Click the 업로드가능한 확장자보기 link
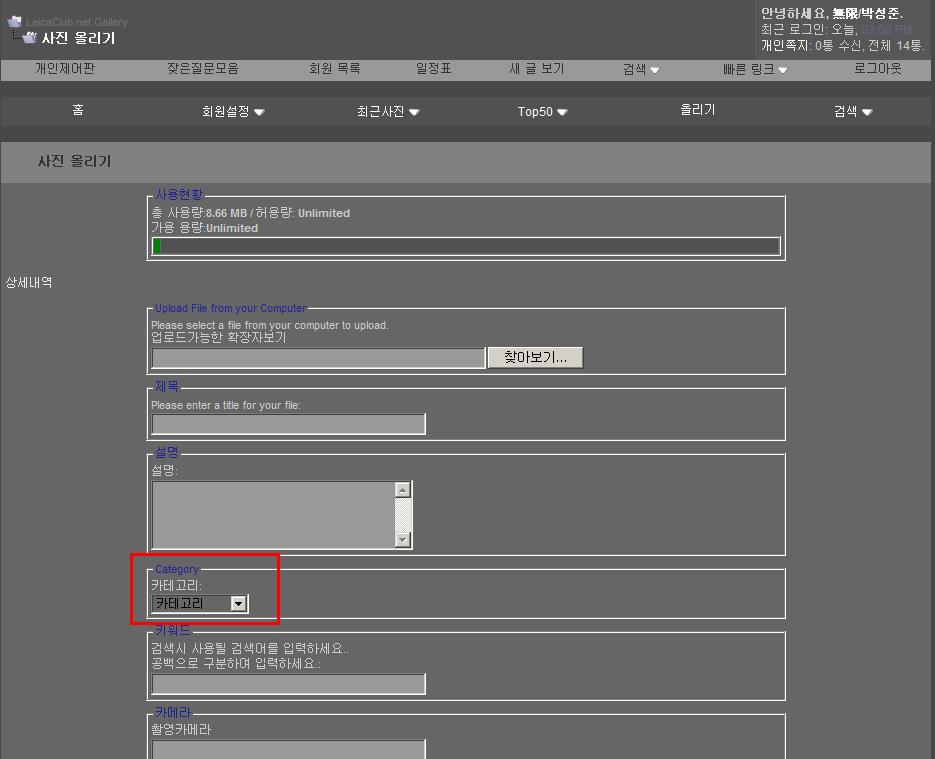The width and height of the screenshot is (935, 759). pyautogui.click(x=218, y=338)
